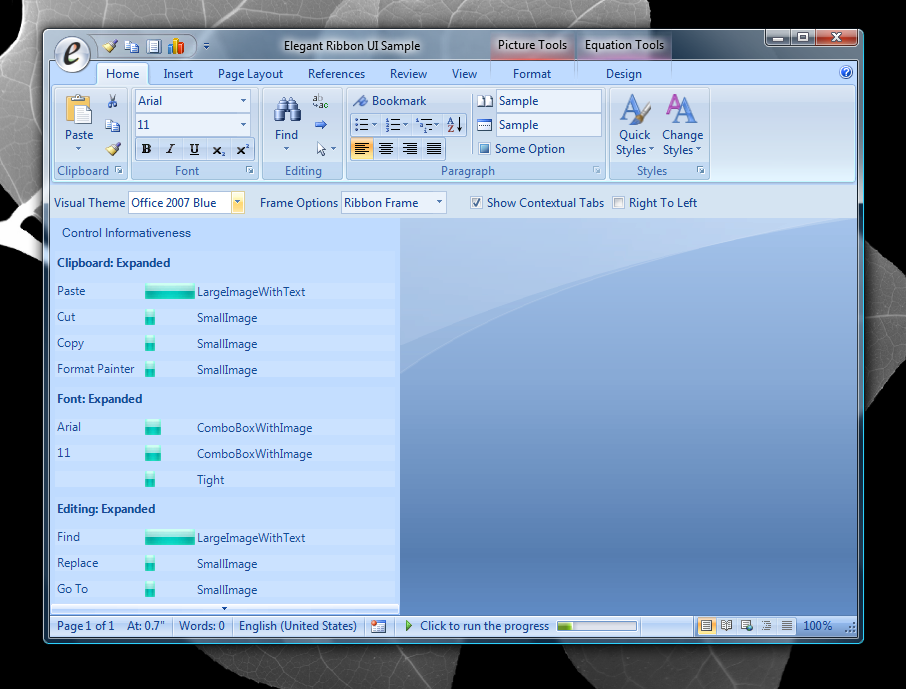
Task: Switch to the Review tab
Action: click(408, 74)
